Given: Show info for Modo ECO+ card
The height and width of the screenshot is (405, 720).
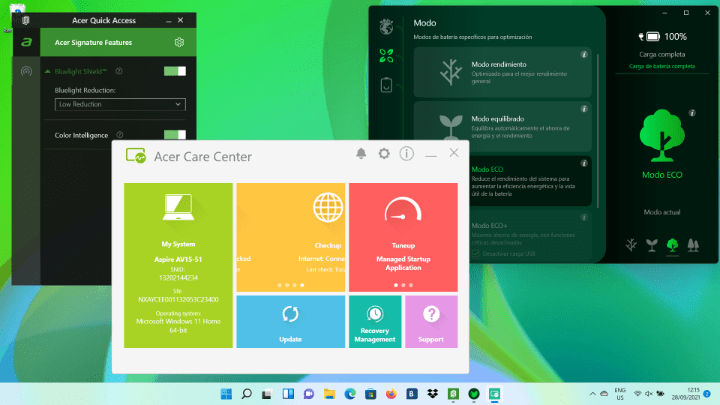Looking at the screenshot, I should coord(584,217).
